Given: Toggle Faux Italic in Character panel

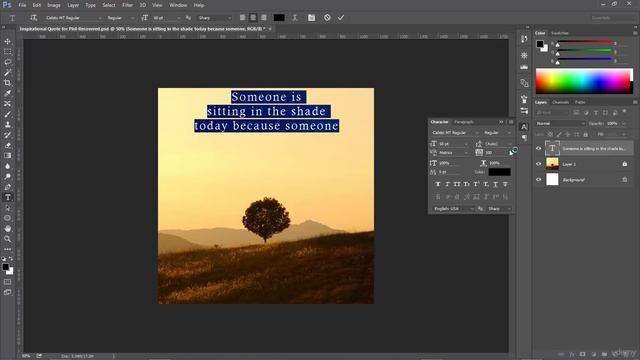Looking at the screenshot, I should 447,184.
